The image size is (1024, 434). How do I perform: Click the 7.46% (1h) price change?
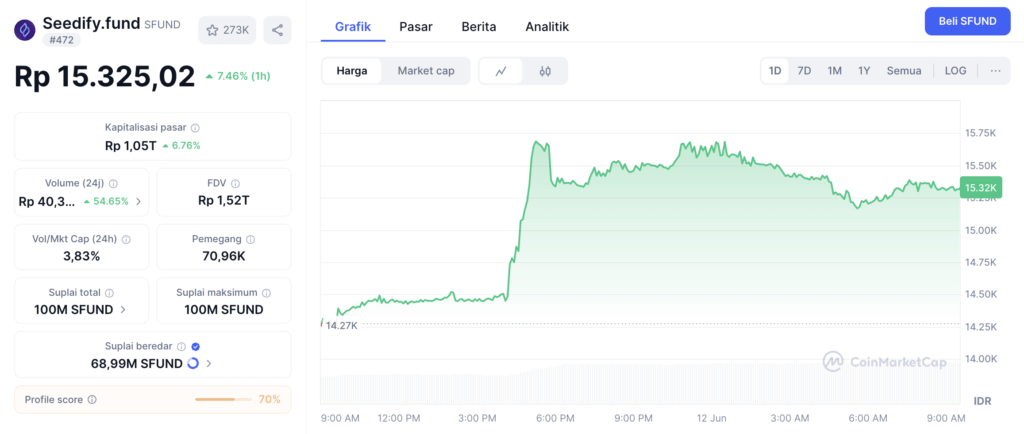point(238,76)
